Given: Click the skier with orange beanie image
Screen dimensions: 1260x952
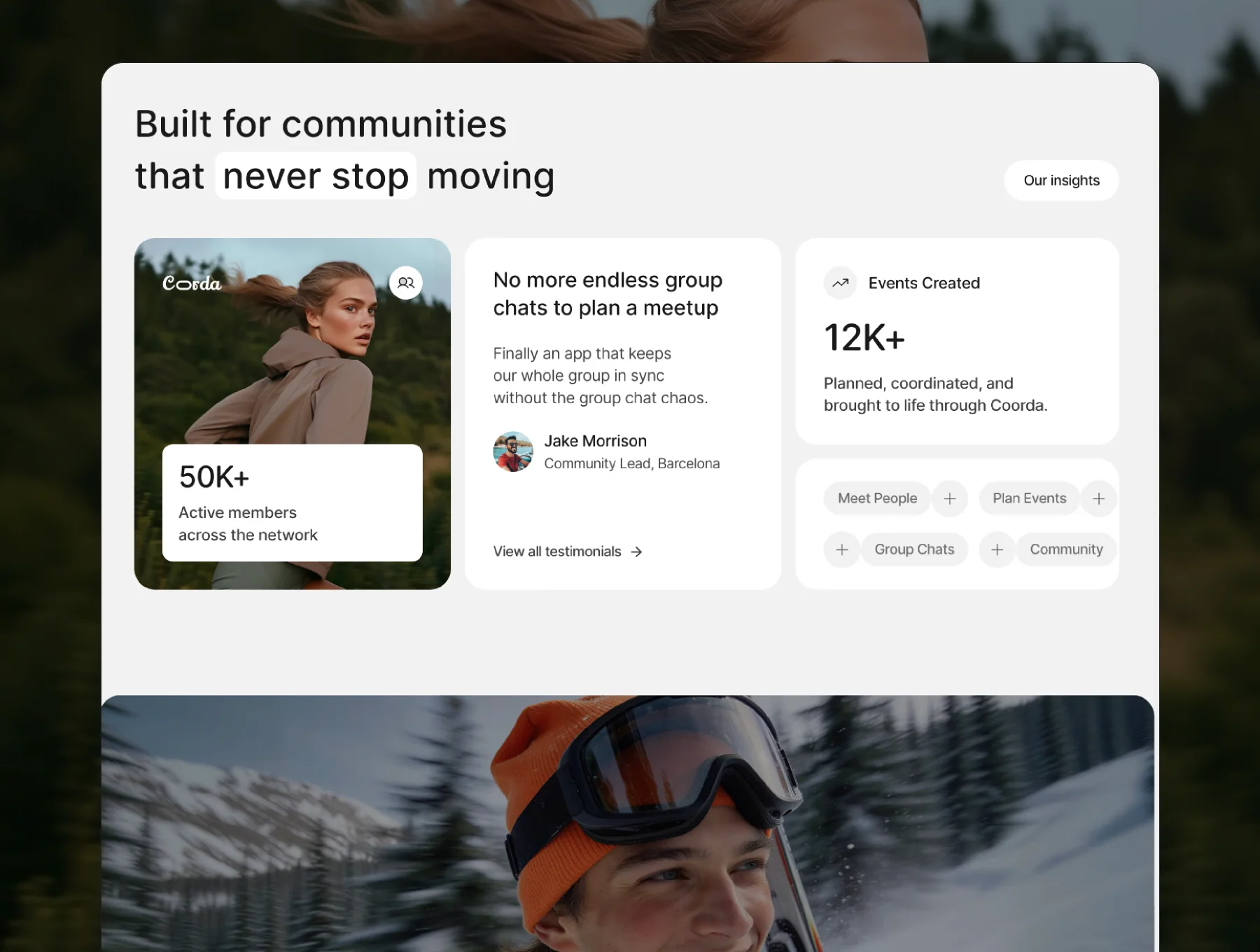Looking at the screenshot, I should (628, 823).
